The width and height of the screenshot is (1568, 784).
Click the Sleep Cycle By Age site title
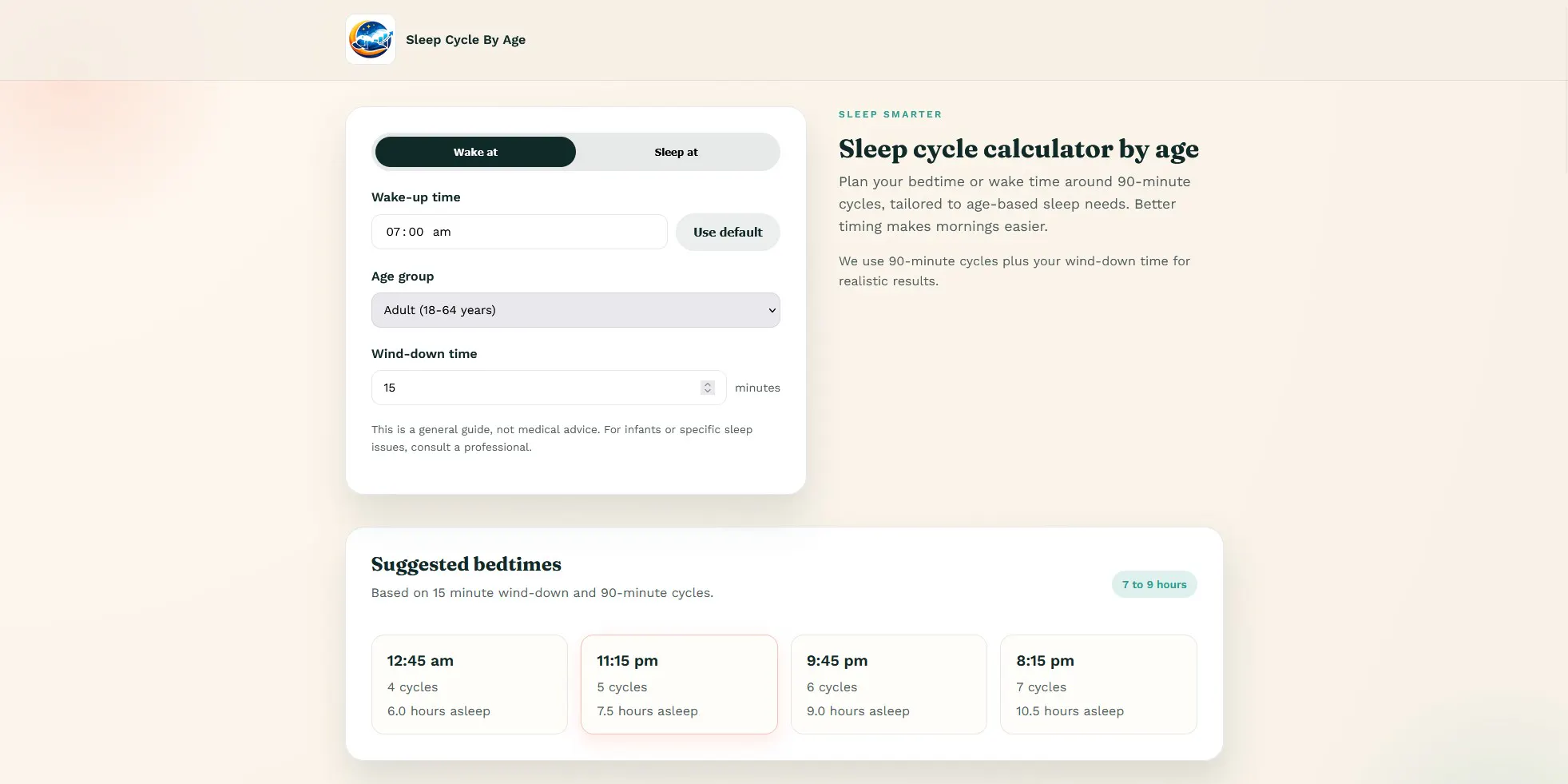(x=466, y=40)
